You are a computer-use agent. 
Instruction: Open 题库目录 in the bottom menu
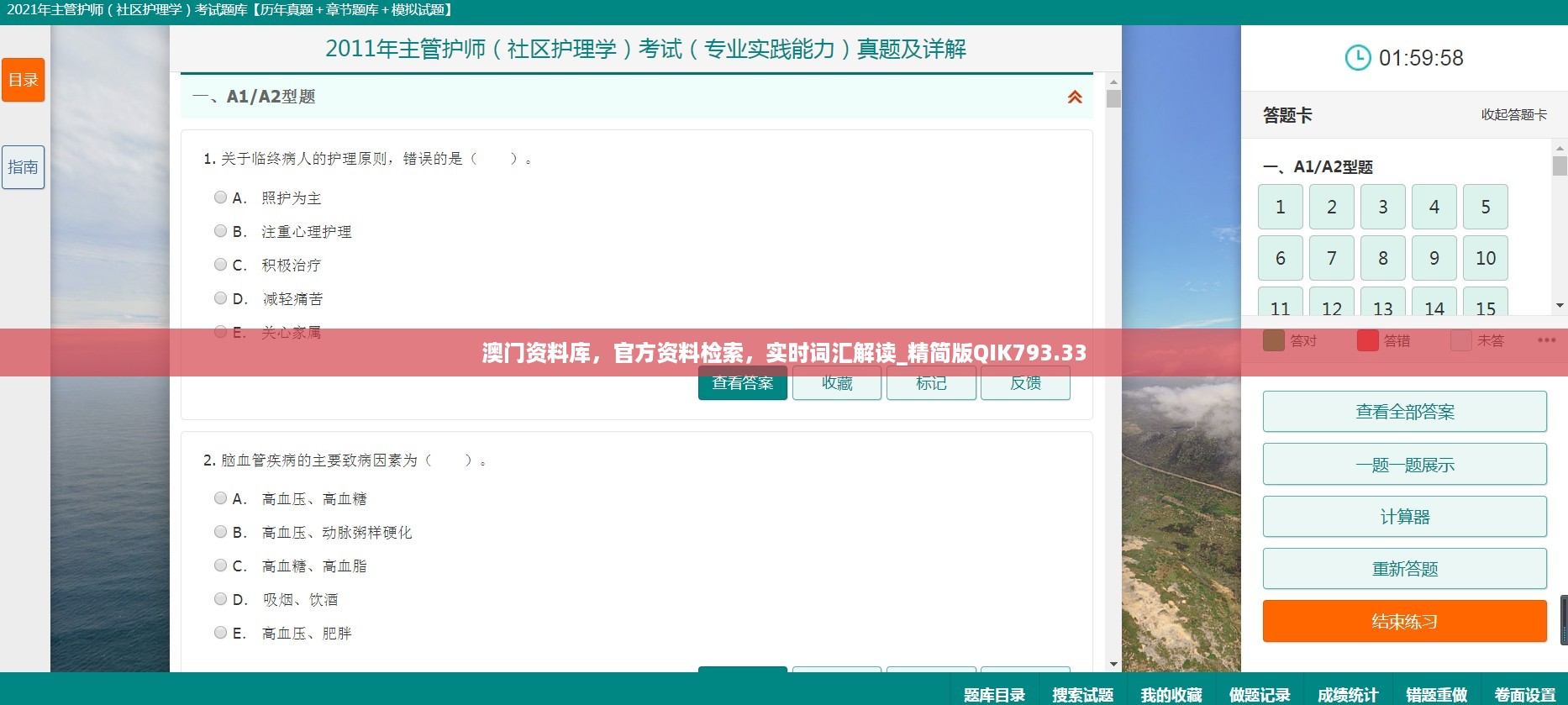pyautogui.click(x=994, y=694)
